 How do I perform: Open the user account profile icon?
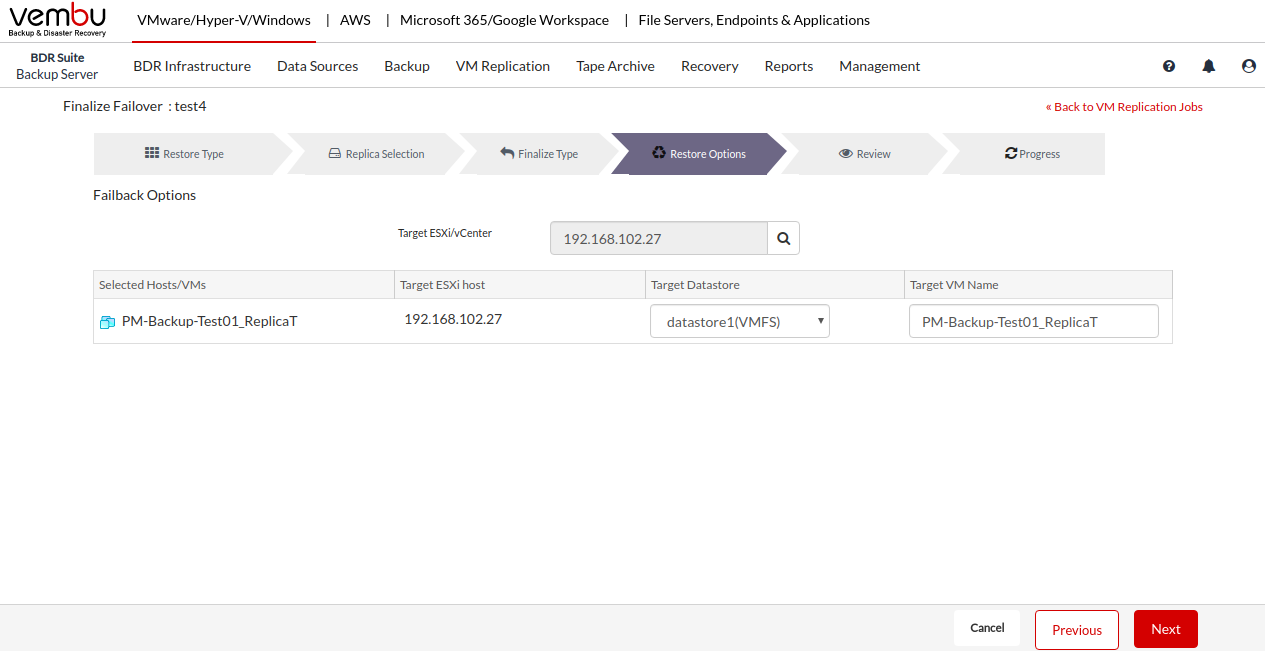1249,66
